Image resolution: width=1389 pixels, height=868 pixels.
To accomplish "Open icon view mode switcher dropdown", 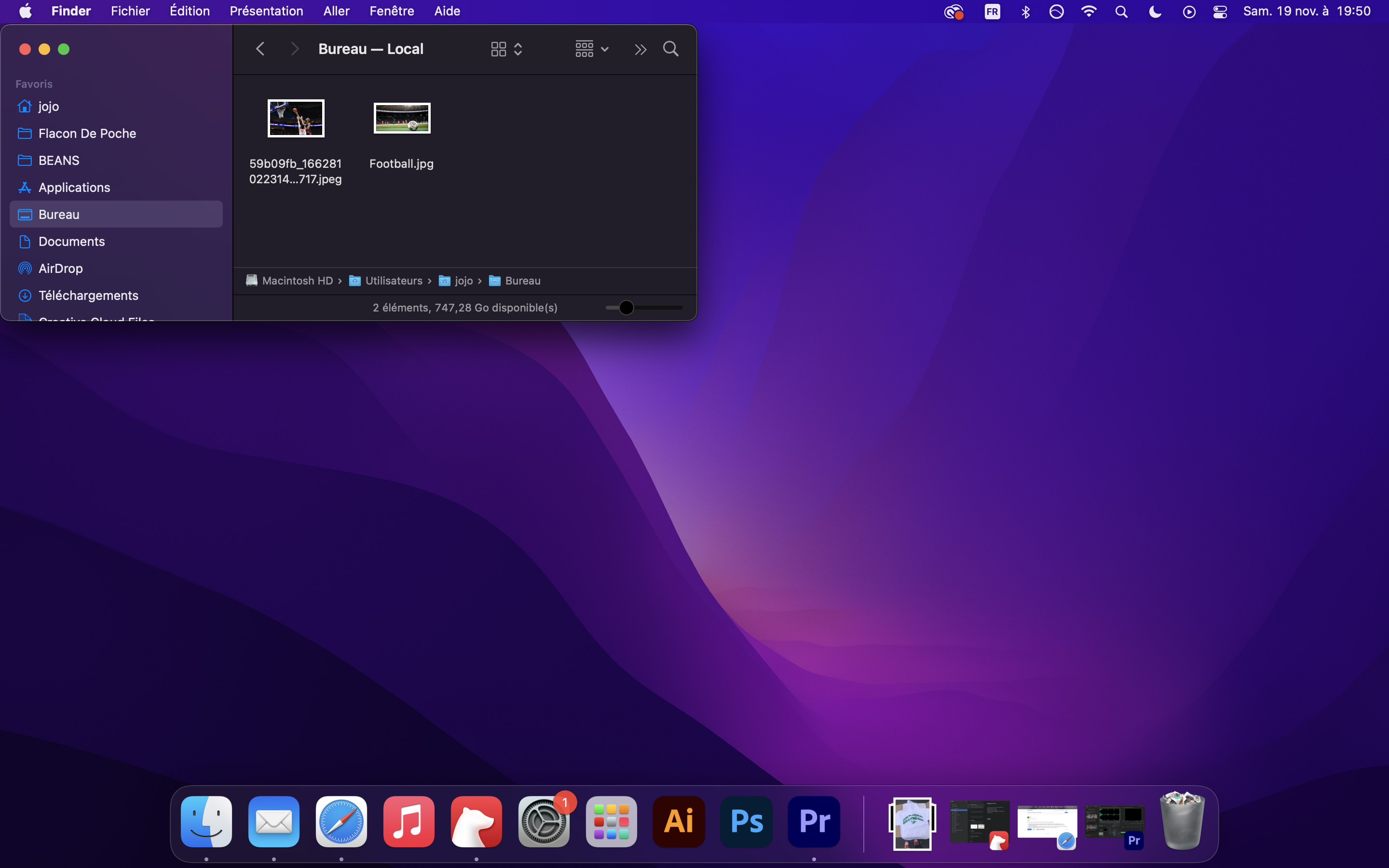I will pyautogui.click(x=506, y=49).
